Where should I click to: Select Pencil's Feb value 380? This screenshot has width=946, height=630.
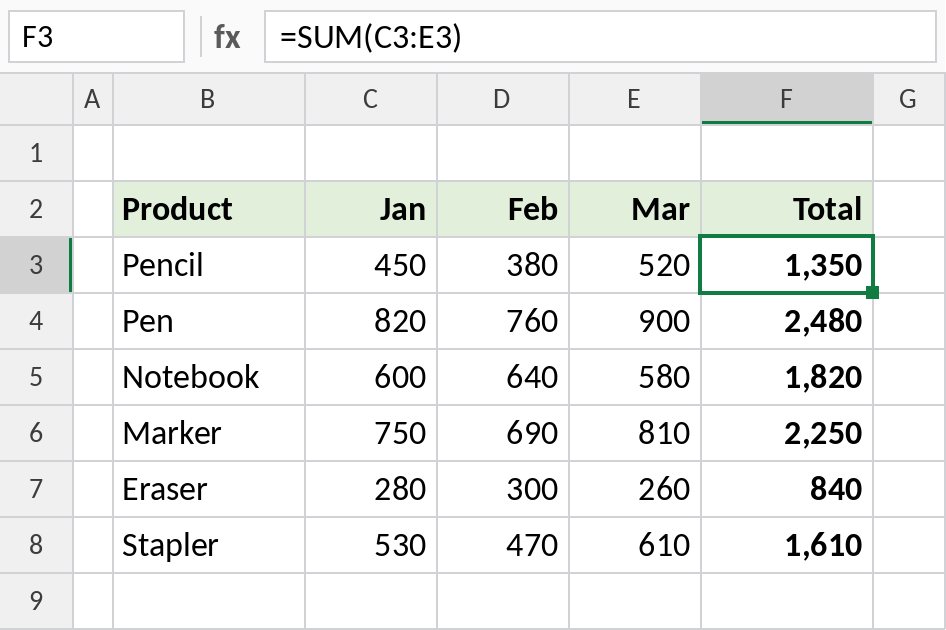503,265
